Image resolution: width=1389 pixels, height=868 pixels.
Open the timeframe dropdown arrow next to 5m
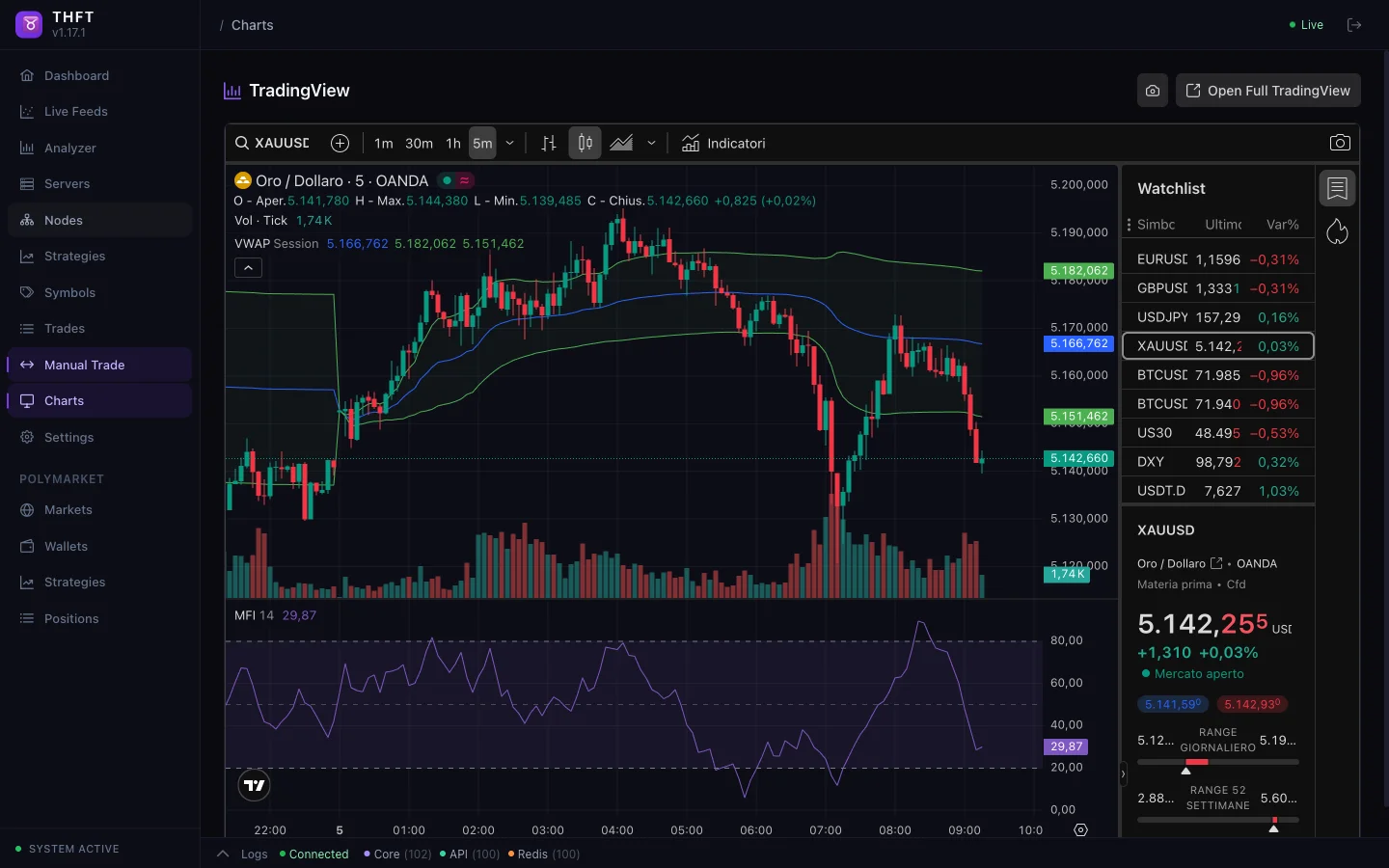pyautogui.click(x=509, y=143)
